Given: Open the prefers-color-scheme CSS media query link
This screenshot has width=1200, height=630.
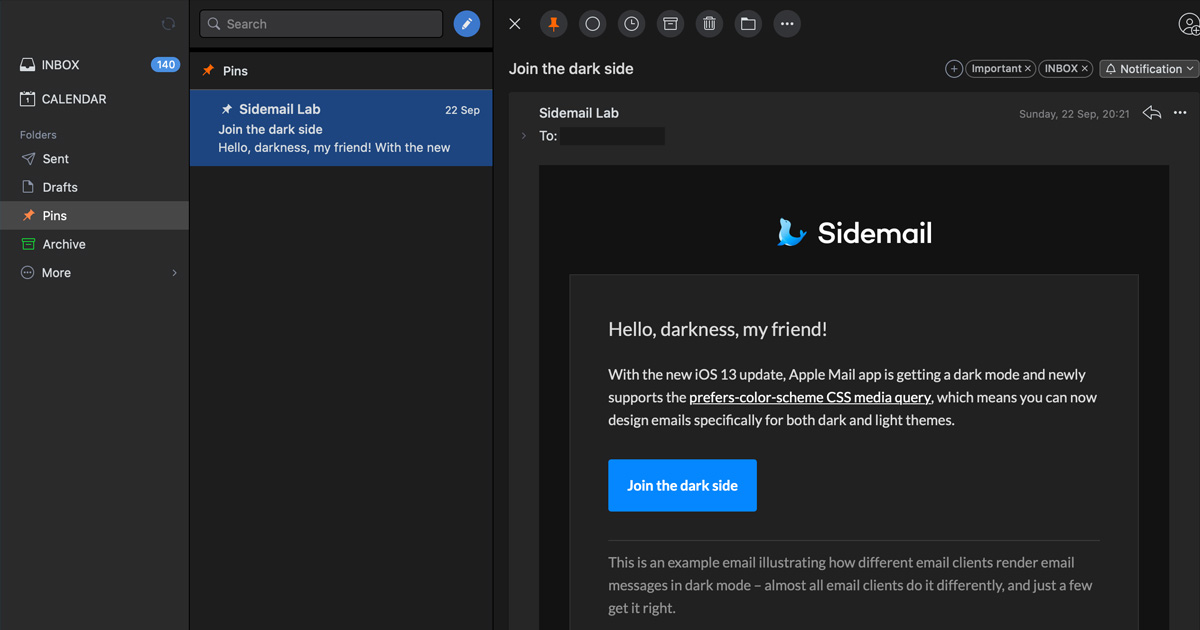Looking at the screenshot, I should [810, 397].
